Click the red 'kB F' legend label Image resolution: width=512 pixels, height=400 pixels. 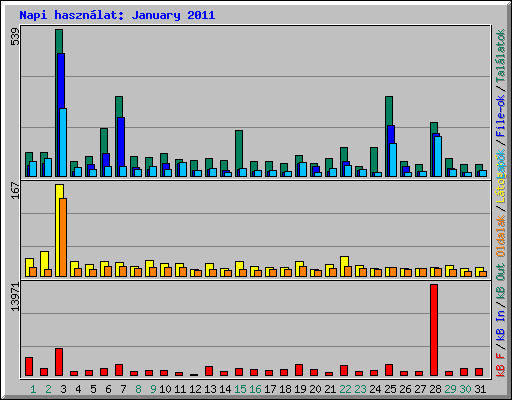500,365
